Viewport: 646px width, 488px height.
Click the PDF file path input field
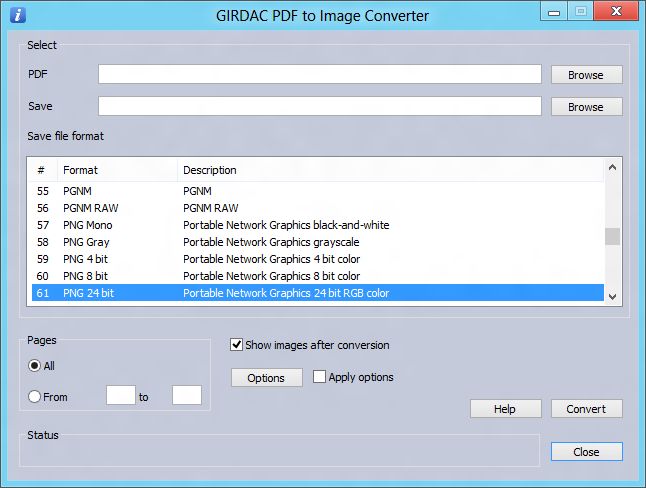(320, 74)
